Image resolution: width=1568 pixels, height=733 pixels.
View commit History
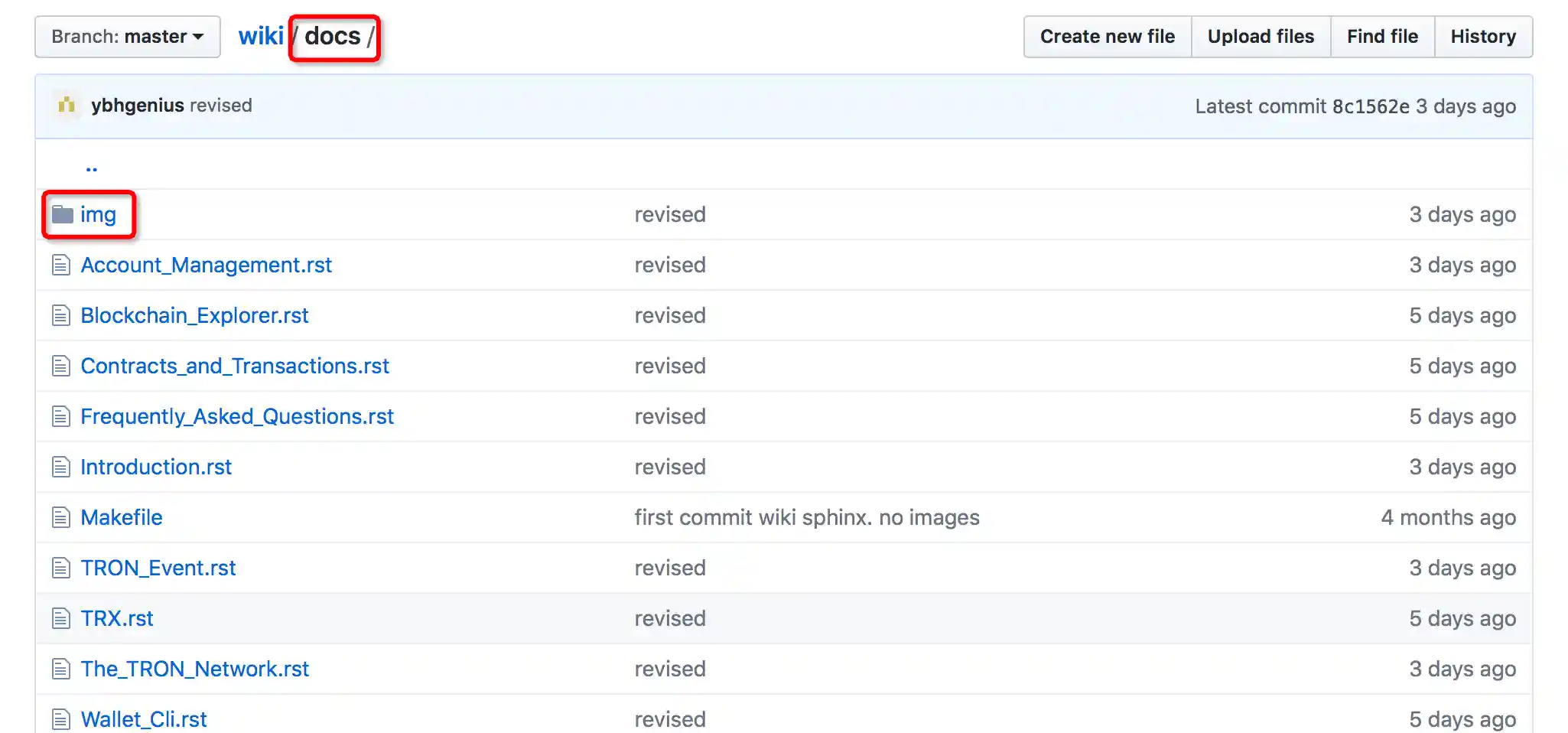(x=1483, y=37)
